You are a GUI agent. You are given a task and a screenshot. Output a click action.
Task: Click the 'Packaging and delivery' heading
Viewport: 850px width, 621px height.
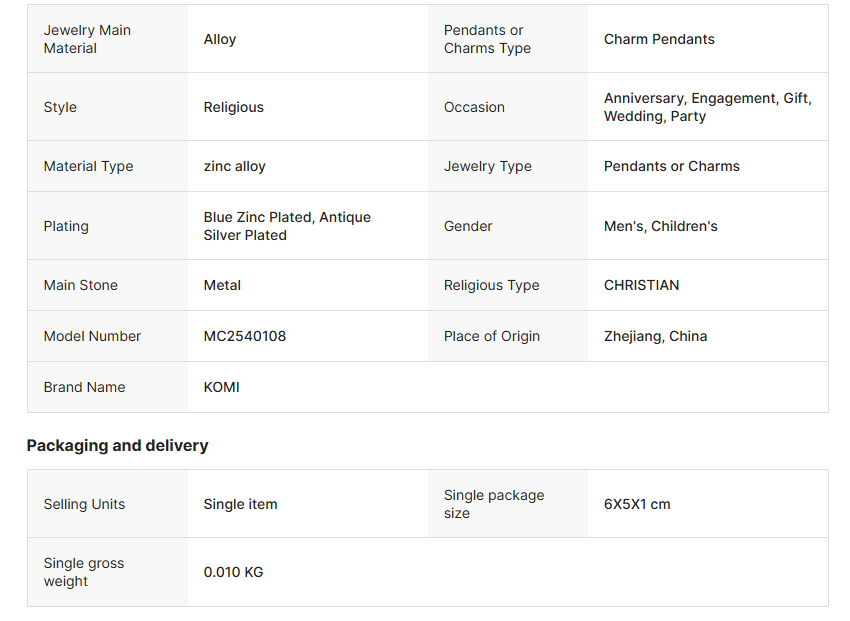pyautogui.click(x=117, y=445)
